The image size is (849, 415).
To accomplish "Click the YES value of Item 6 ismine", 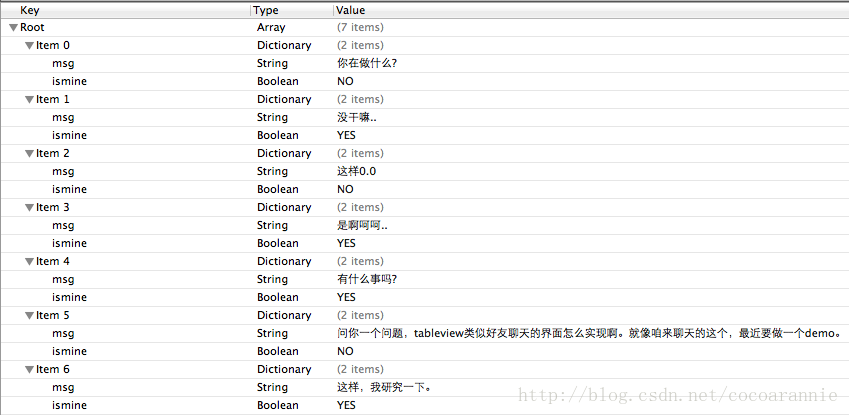I will click(x=346, y=405).
